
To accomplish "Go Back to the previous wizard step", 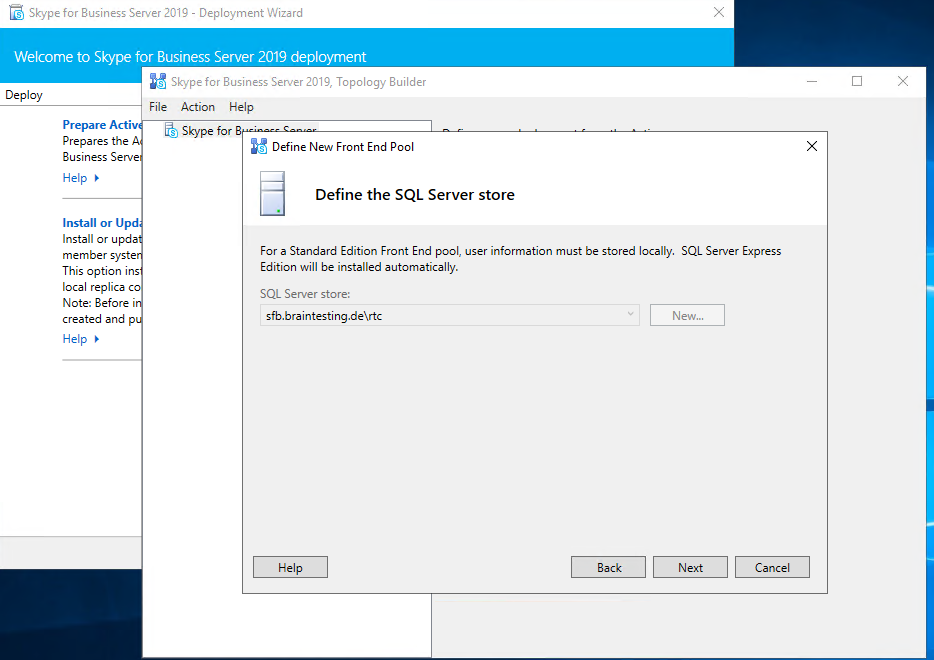I will [x=608, y=567].
